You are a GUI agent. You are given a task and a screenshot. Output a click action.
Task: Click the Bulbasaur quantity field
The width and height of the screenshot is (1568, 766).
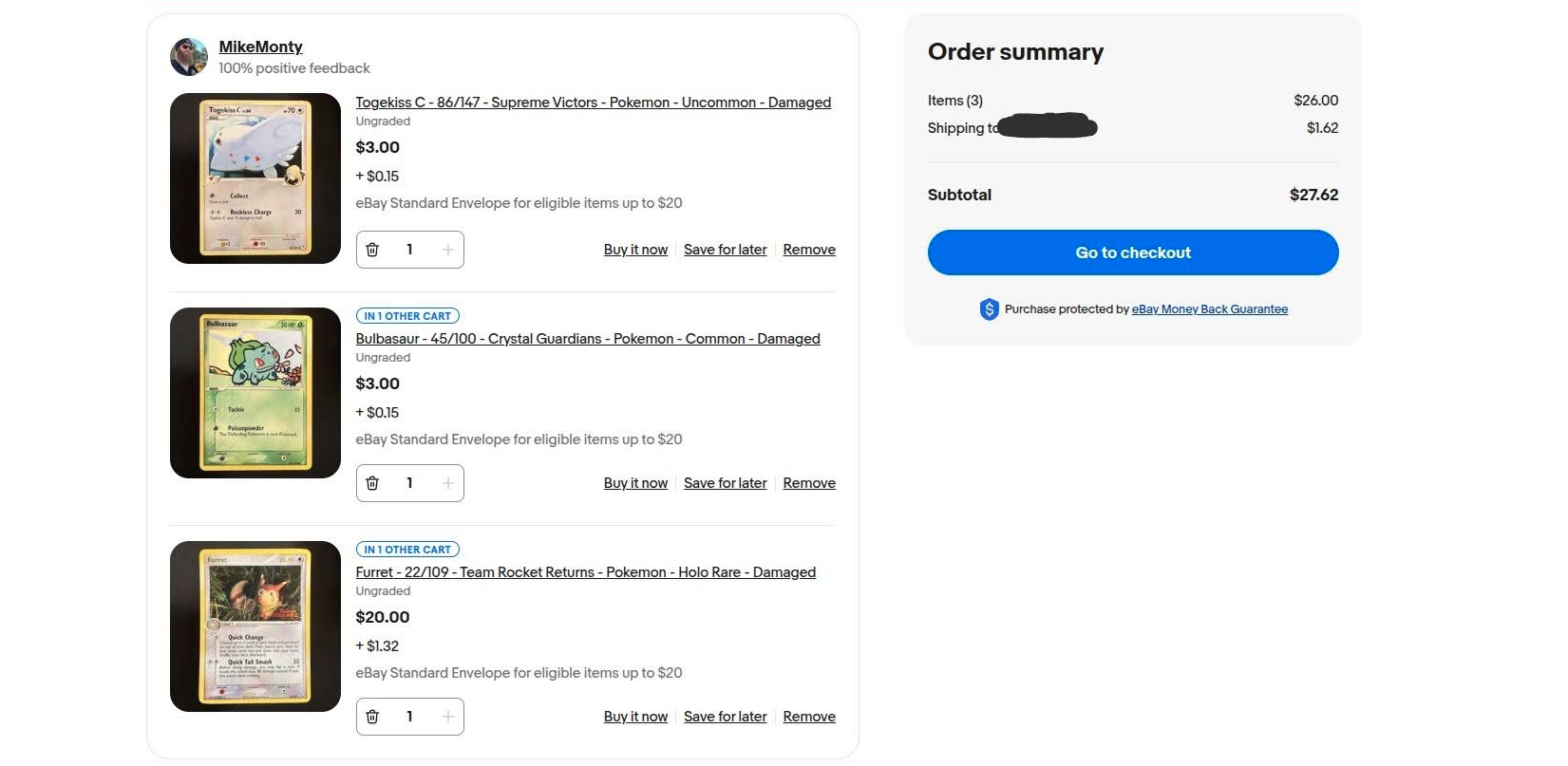click(x=409, y=483)
